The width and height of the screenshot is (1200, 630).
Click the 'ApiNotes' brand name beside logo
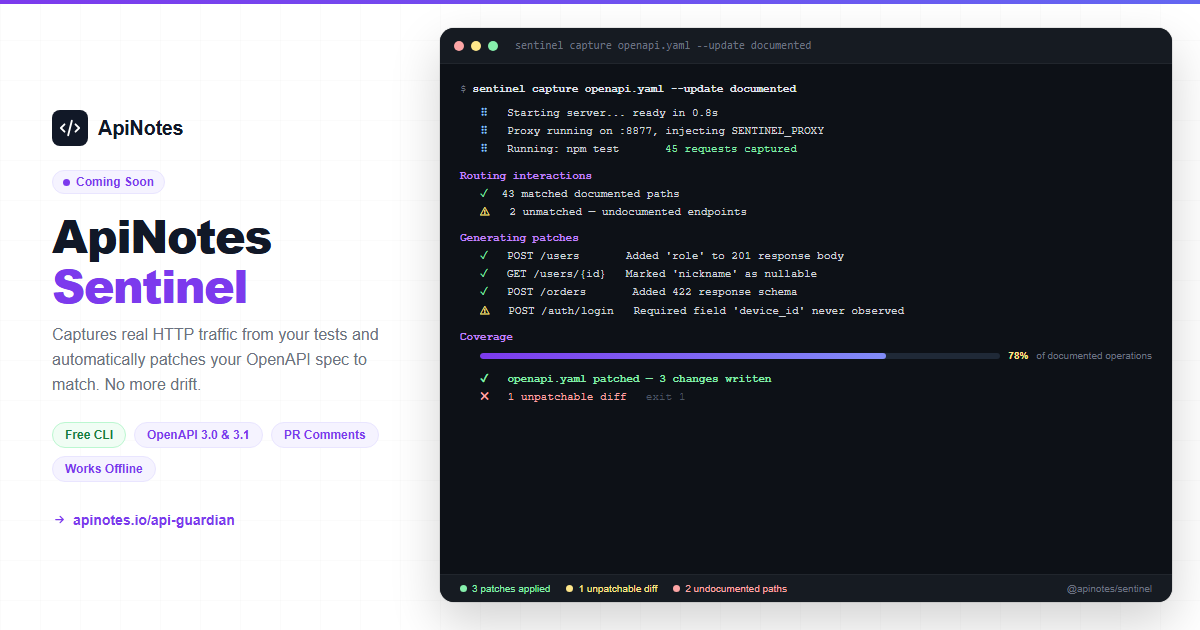pyautogui.click(x=141, y=128)
